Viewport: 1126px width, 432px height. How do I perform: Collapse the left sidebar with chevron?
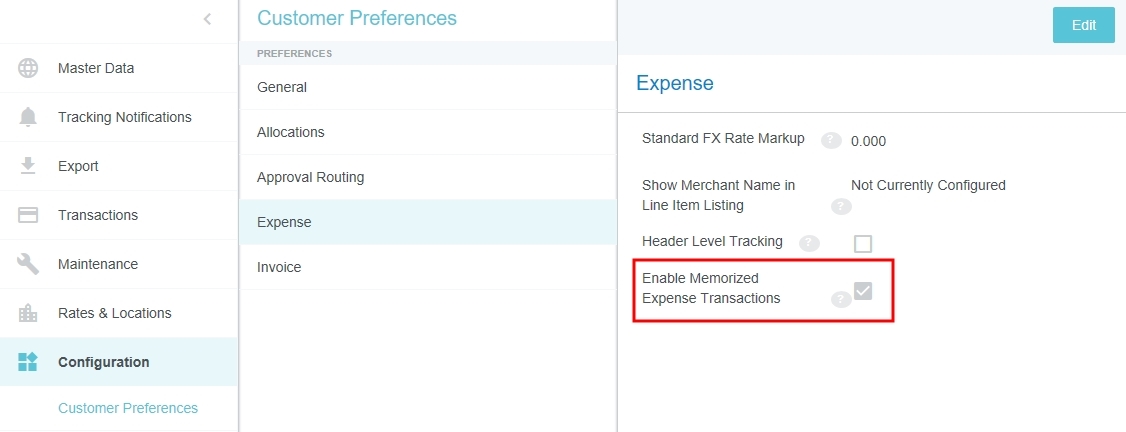click(207, 18)
